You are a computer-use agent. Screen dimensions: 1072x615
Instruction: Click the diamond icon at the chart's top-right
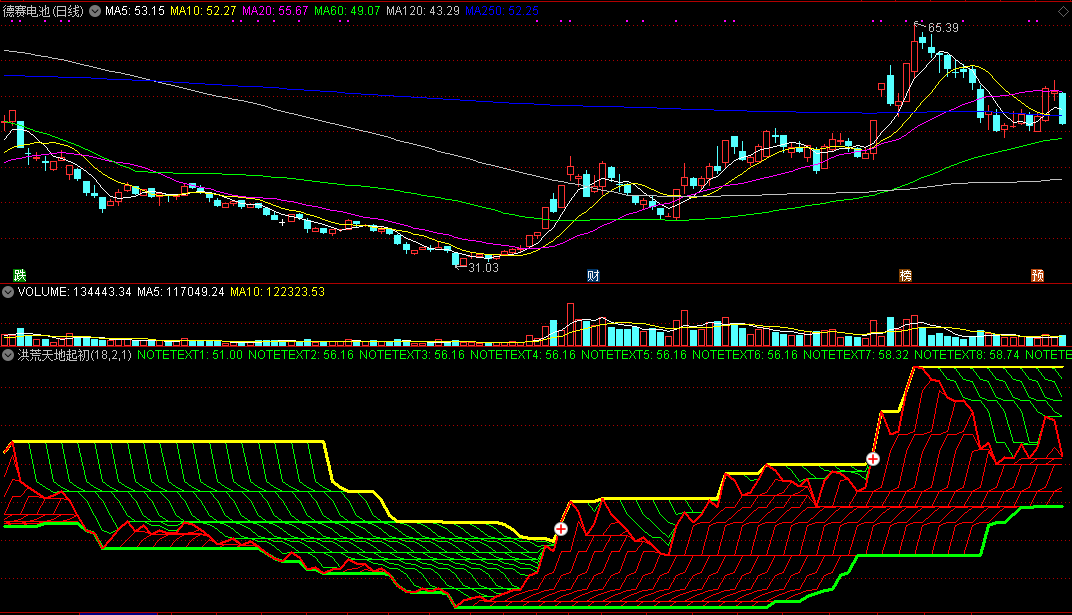1063,11
